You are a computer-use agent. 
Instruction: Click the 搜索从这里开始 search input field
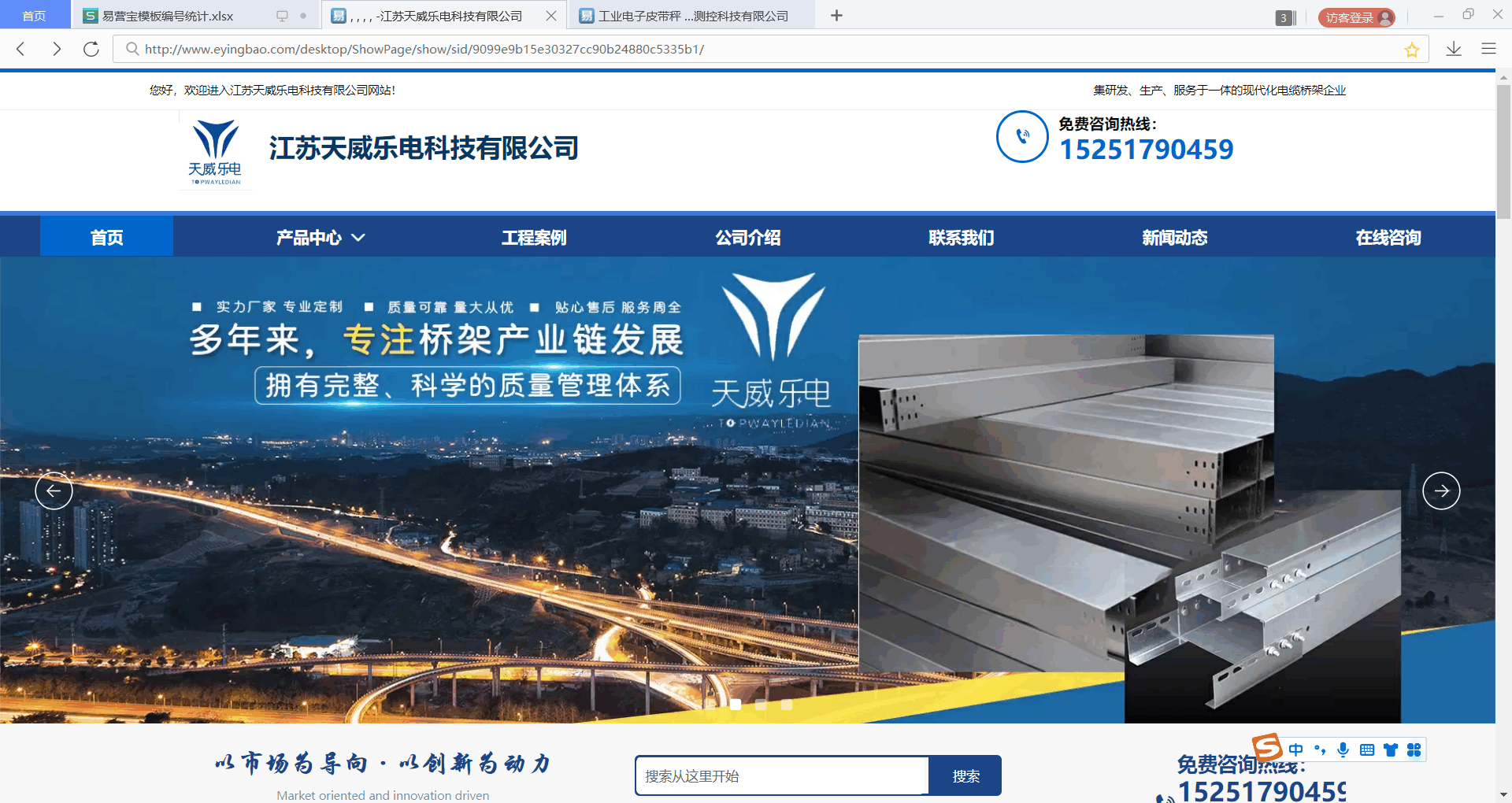click(782, 775)
